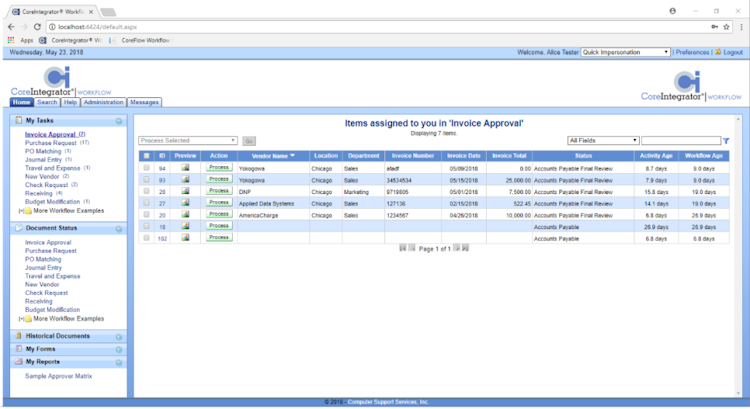Open Journal Entry in Document Status
The height and width of the screenshot is (409, 750).
click(x=43, y=268)
